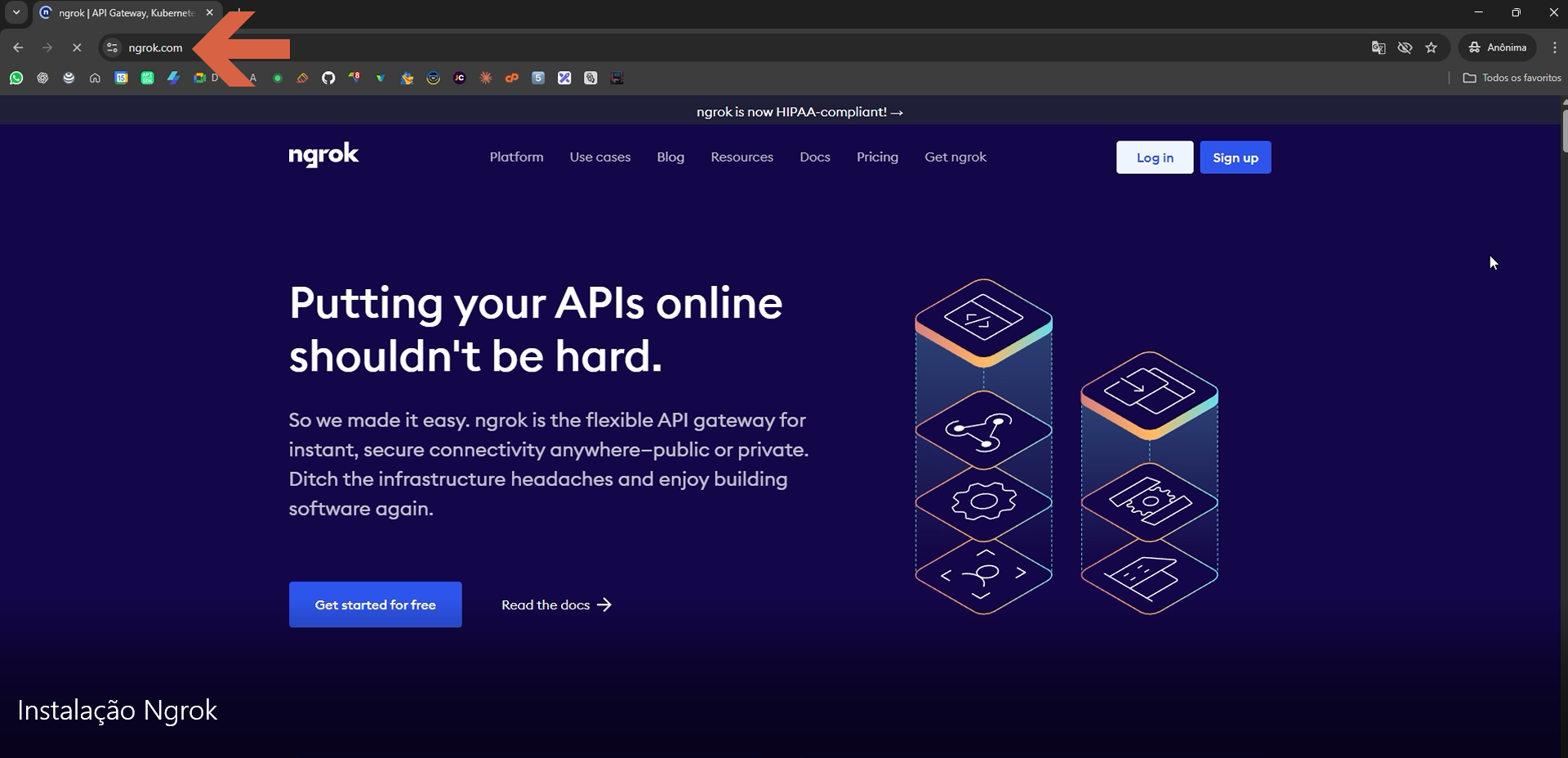View site information for ngrok.com

[113, 47]
